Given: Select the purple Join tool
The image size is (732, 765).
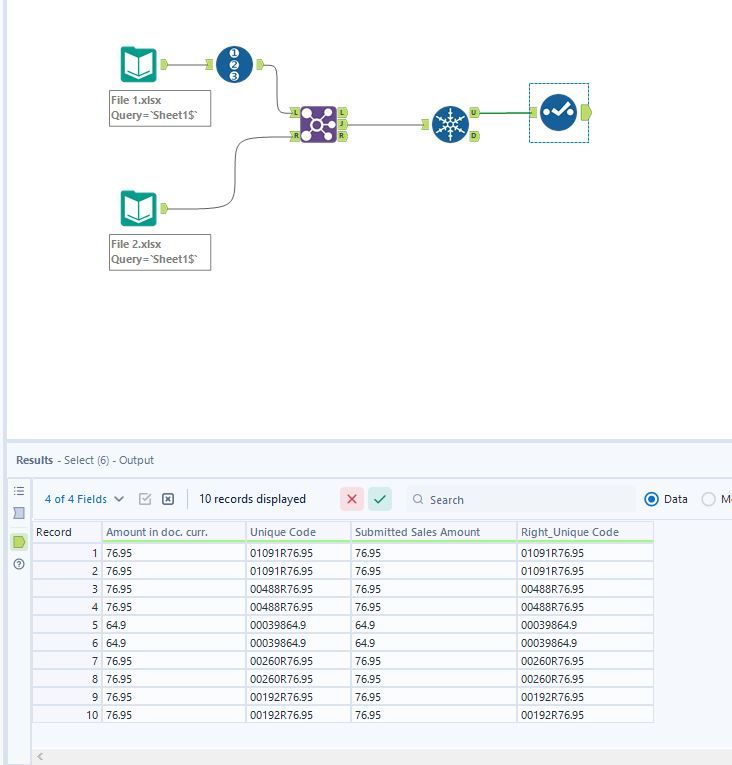Looking at the screenshot, I should click(x=318, y=124).
